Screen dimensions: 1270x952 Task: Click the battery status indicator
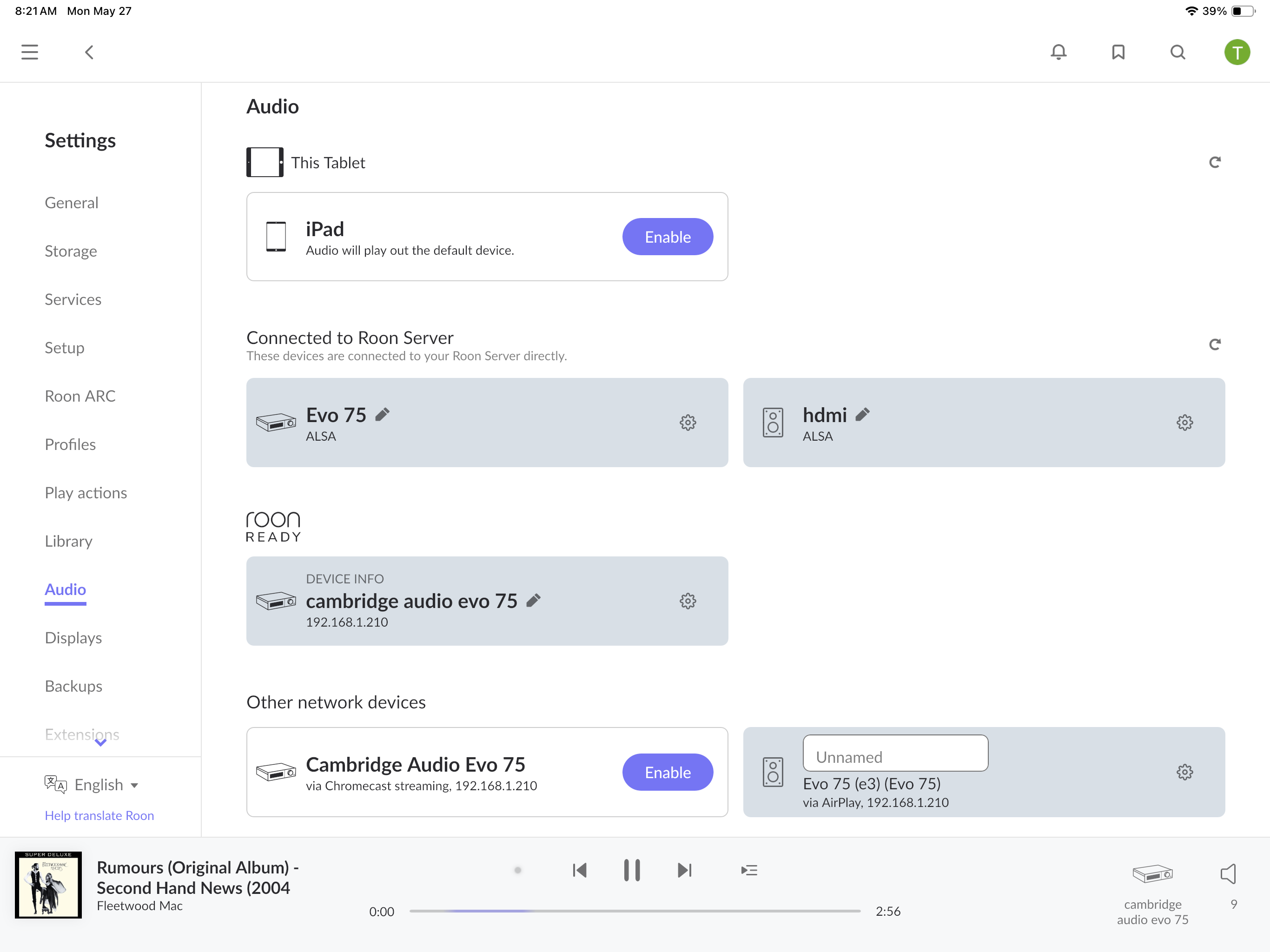click(1243, 11)
